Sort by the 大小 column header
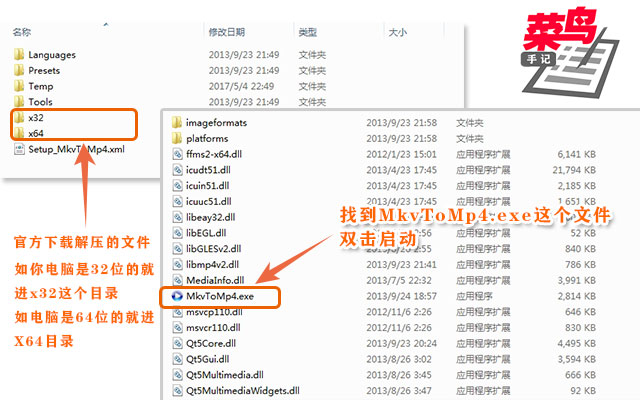This screenshot has height=400, width=640. pyautogui.click(x=397, y=32)
